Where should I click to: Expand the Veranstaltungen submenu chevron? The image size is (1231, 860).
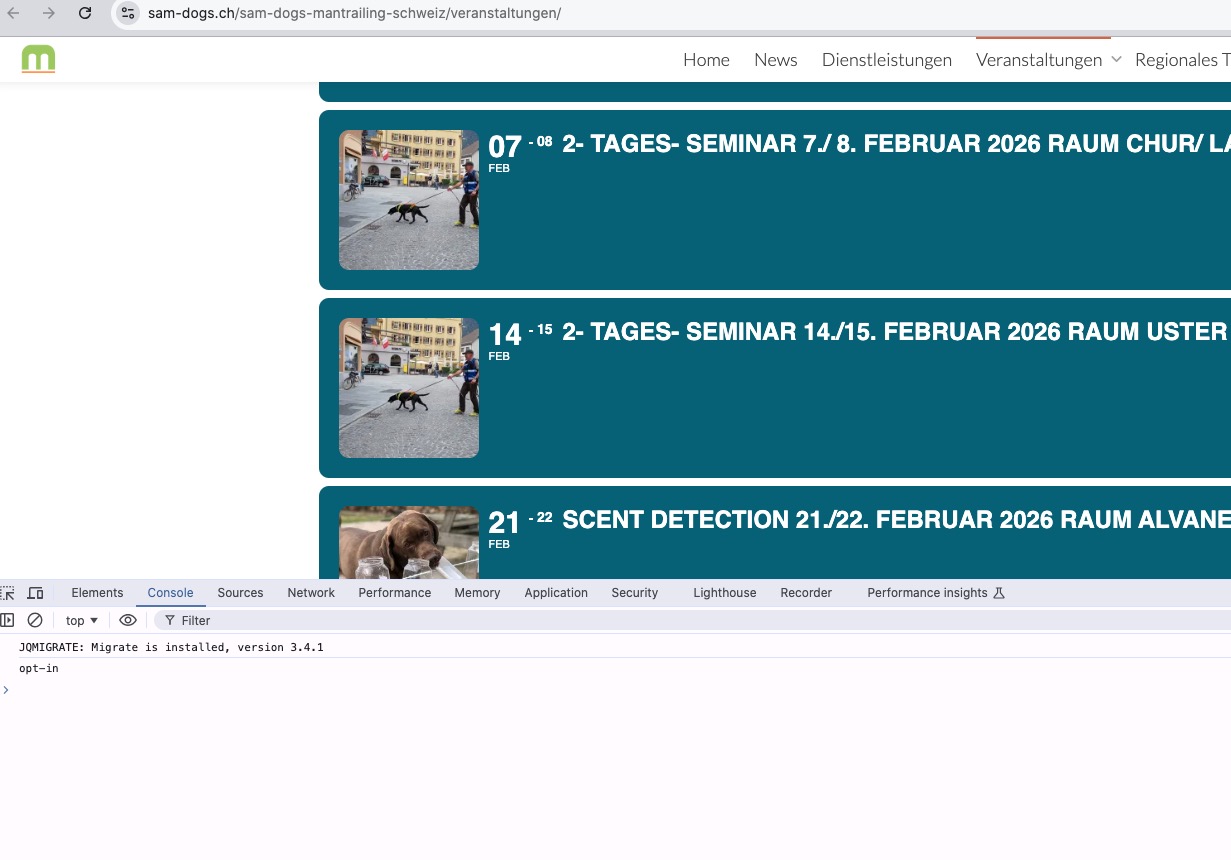click(x=1116, y=60)
